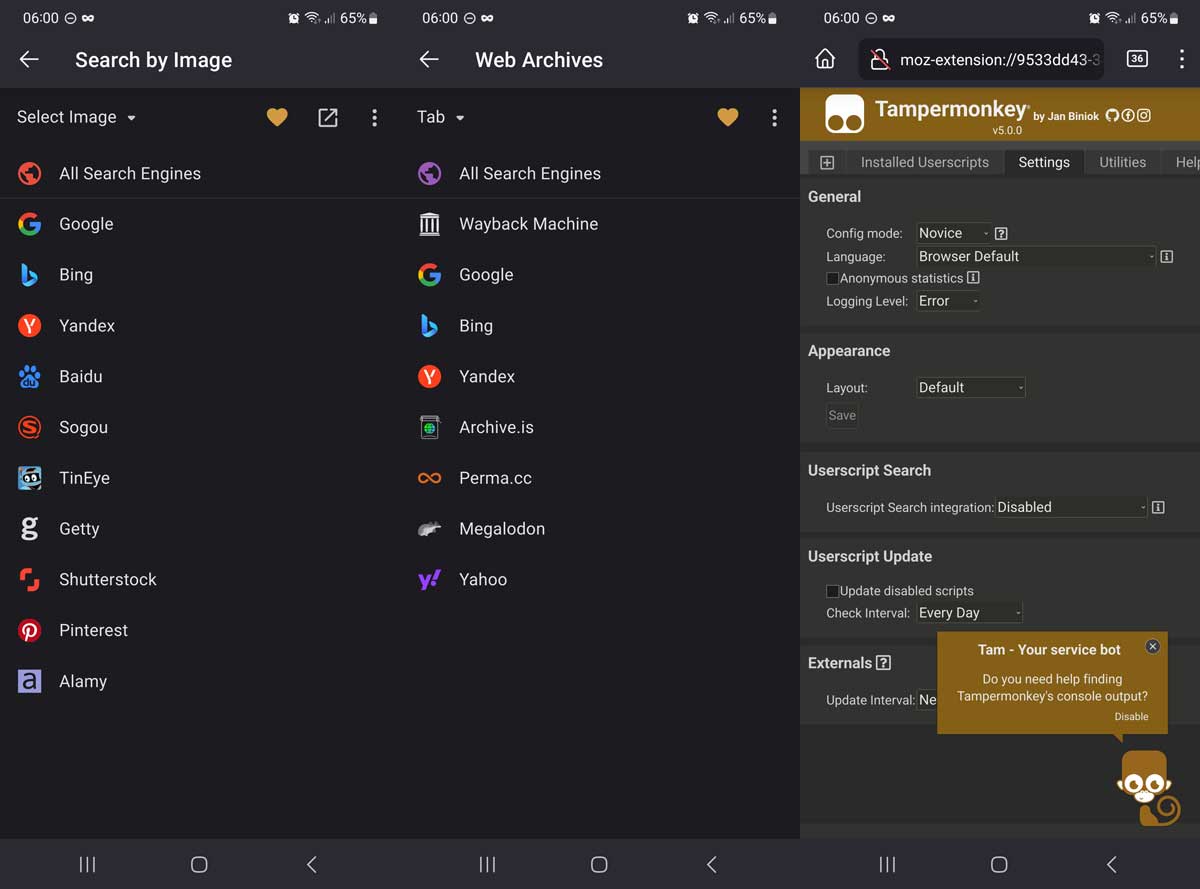Open Tampermonkey Facebook link icon
Screen dimensions: 1200x889
point(1128,115)
